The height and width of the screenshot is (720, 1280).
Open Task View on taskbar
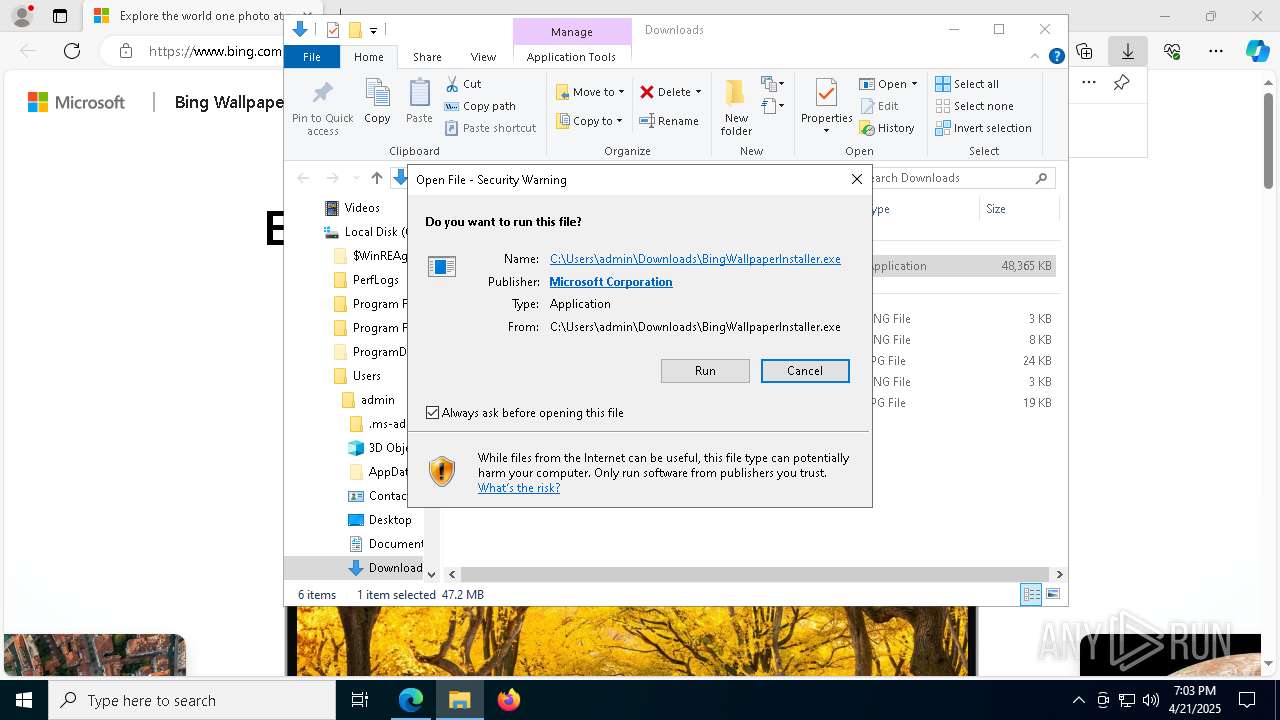pyautogui.click(x=360, y=700)
